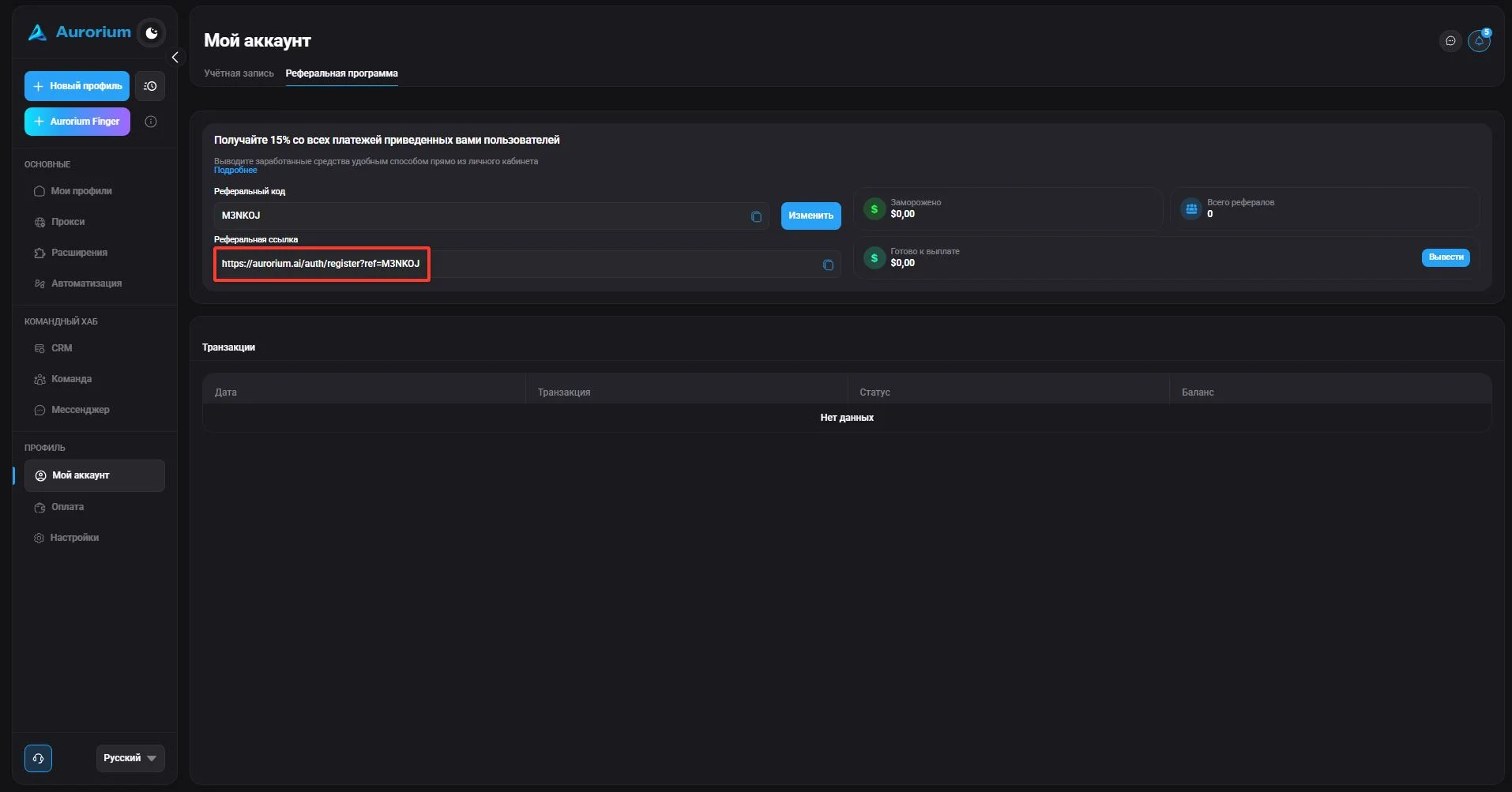The width and height of the screenshot is (1512, 792).
Task: Select the Реферальная программа tab
Action: [x=341, y=73]
